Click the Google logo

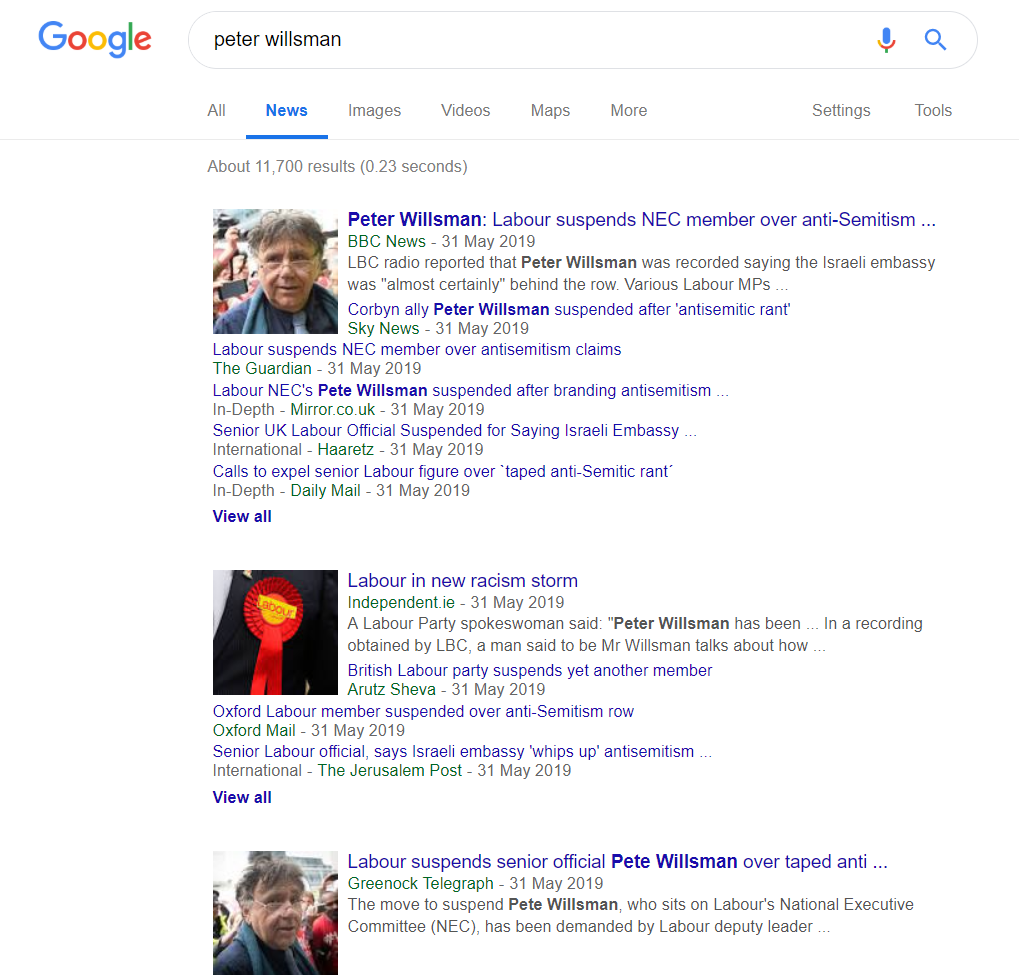coord(95,39)
